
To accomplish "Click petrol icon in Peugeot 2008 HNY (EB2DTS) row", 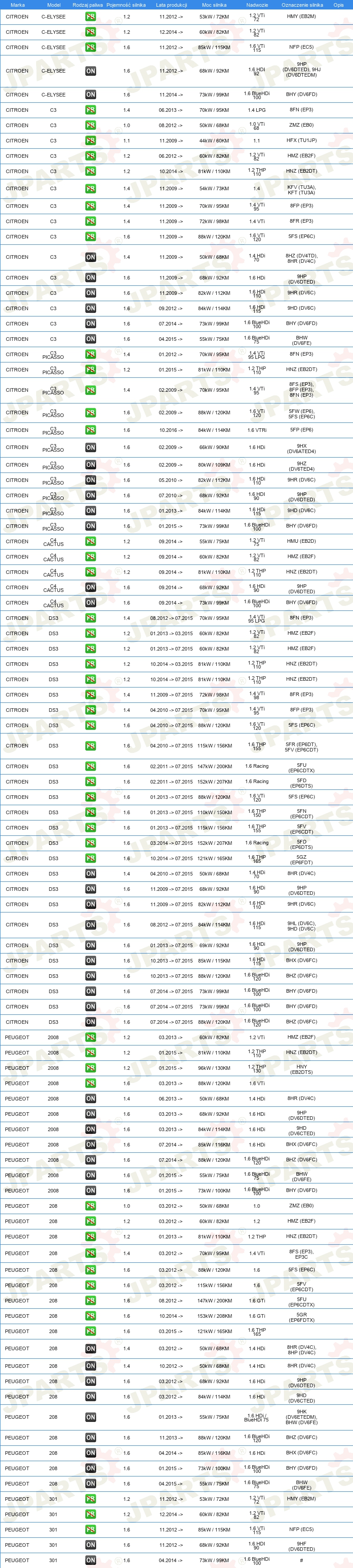I will pyautogui.click(x=90, y=1068).
